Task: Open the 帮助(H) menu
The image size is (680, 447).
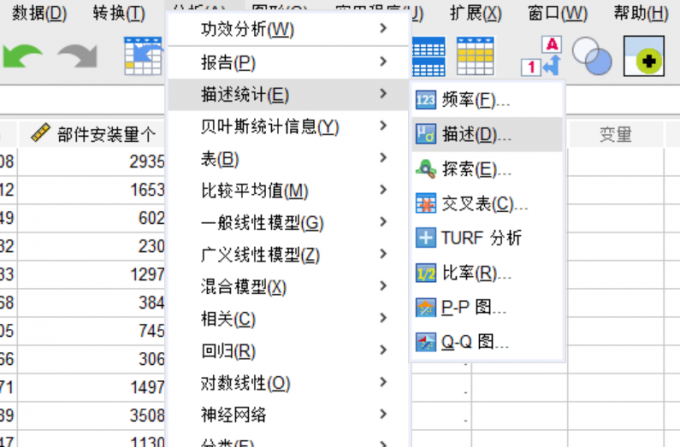Action: tap(641, 13)
